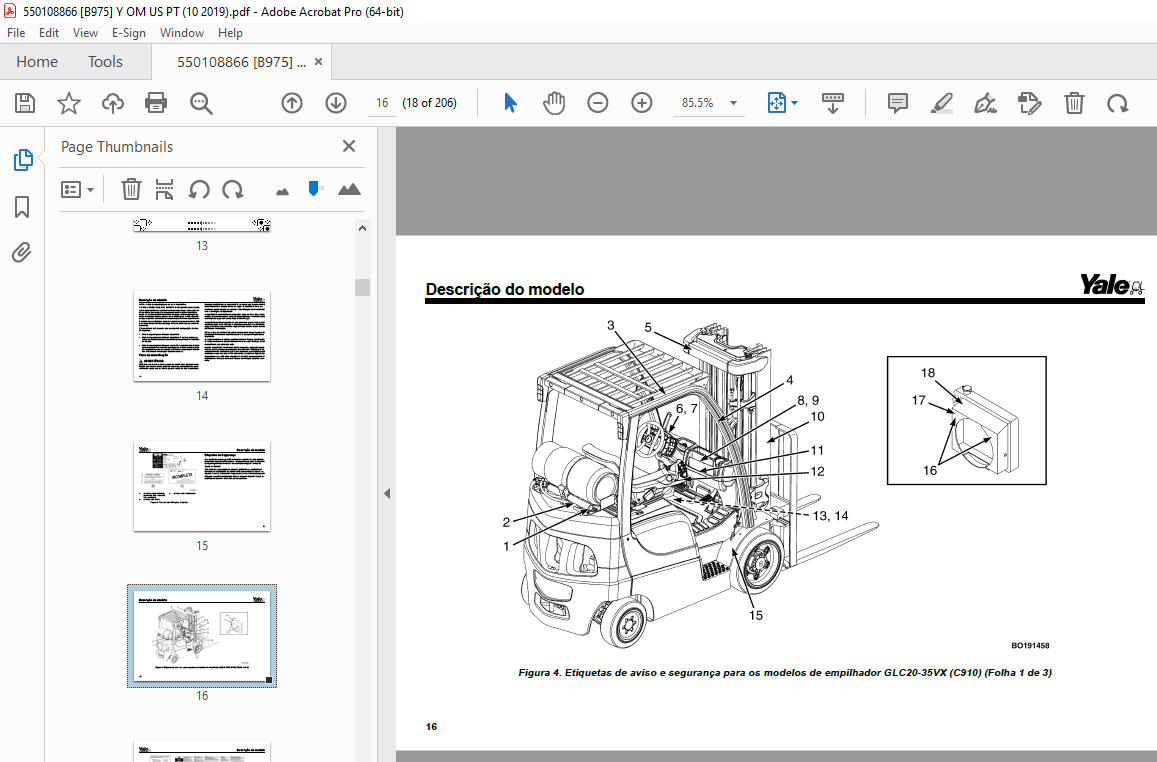Enlarge thumbnails large mountain icon
The image size is (1157, 762).
[349, 190]
